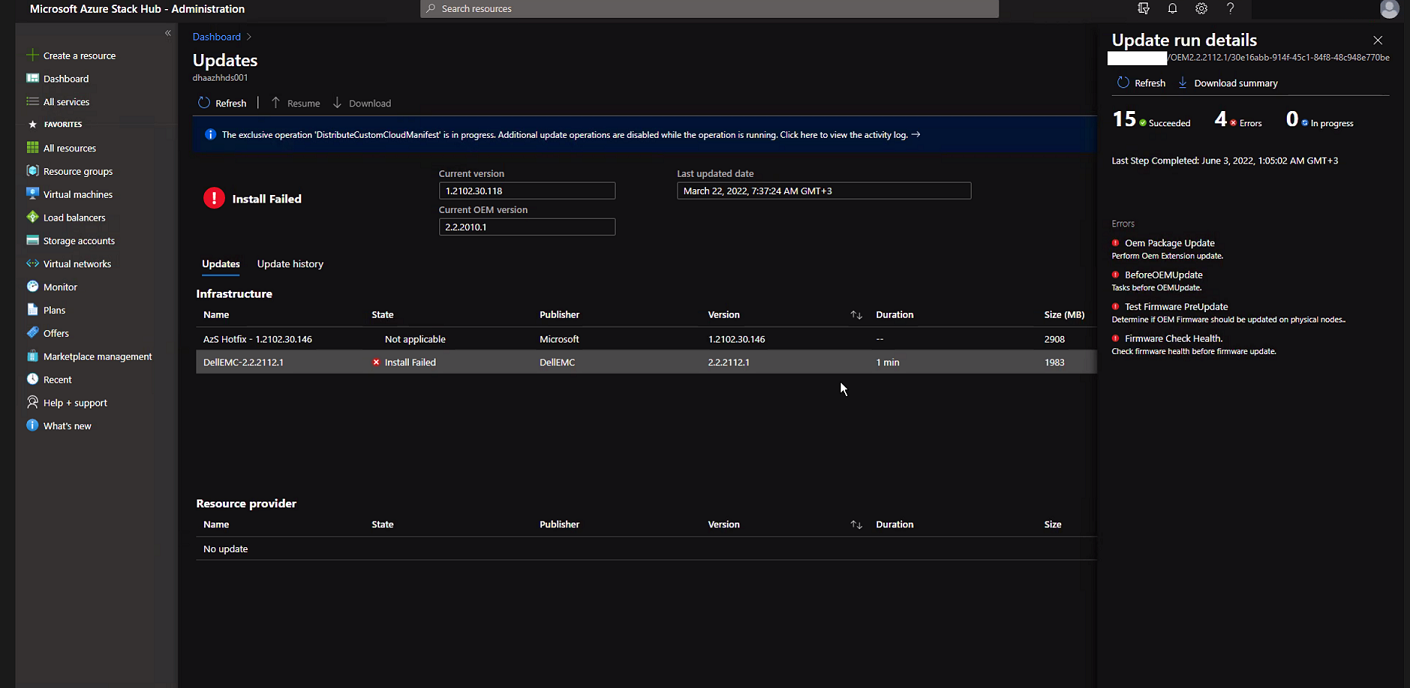1410x688 pixels.
Task: Select the DellEMC-2.2.2112.1 update row
Action: point(243,362)
